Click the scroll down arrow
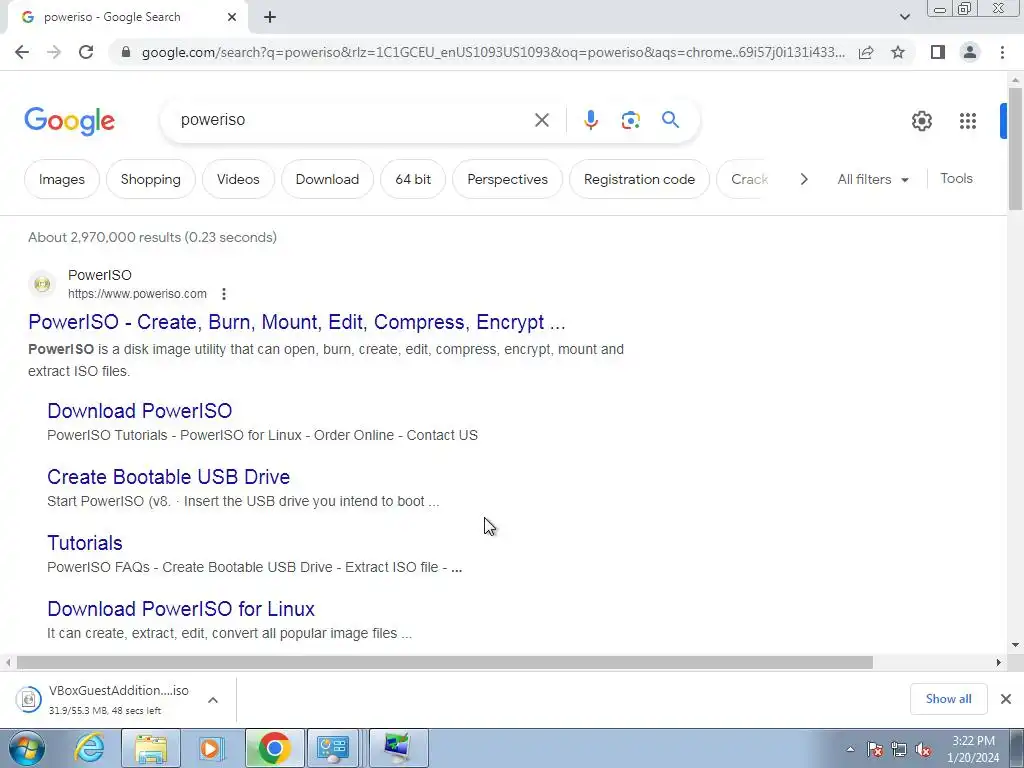The height and width of the screenshot is (768, 1024). pos(1015,645)
